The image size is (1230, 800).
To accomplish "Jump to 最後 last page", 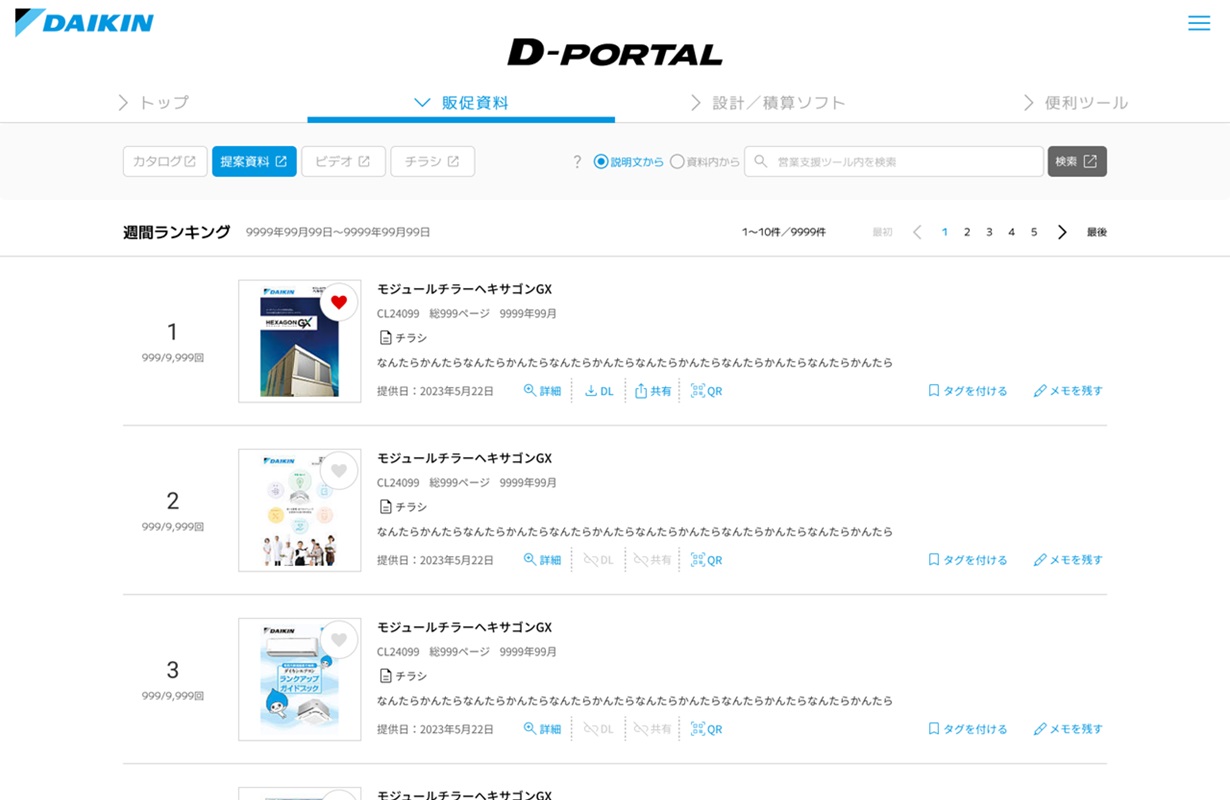I will click(x=1097, y=232).
